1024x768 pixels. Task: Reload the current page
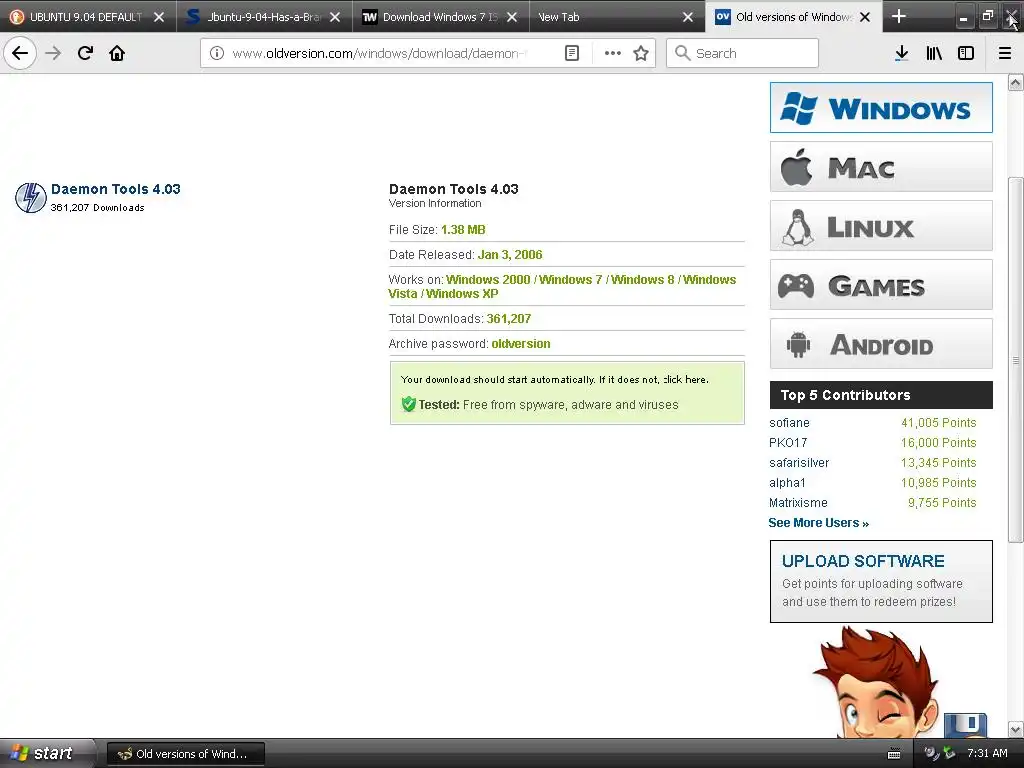85,53
